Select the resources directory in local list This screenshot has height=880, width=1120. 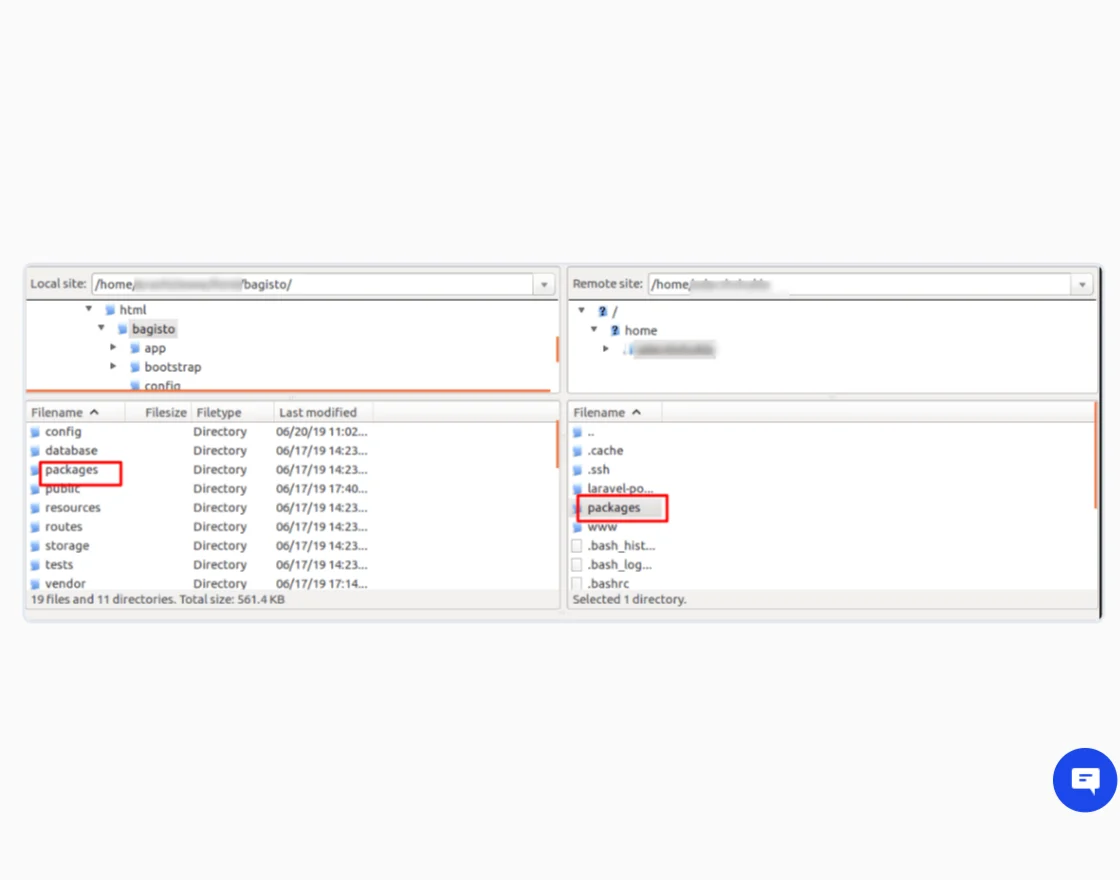(73, 508)
